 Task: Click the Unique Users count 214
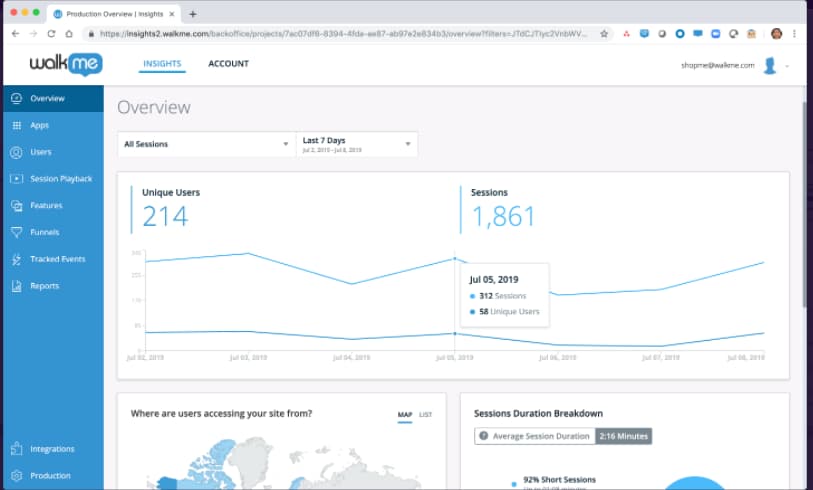click(x=165, y=216)
